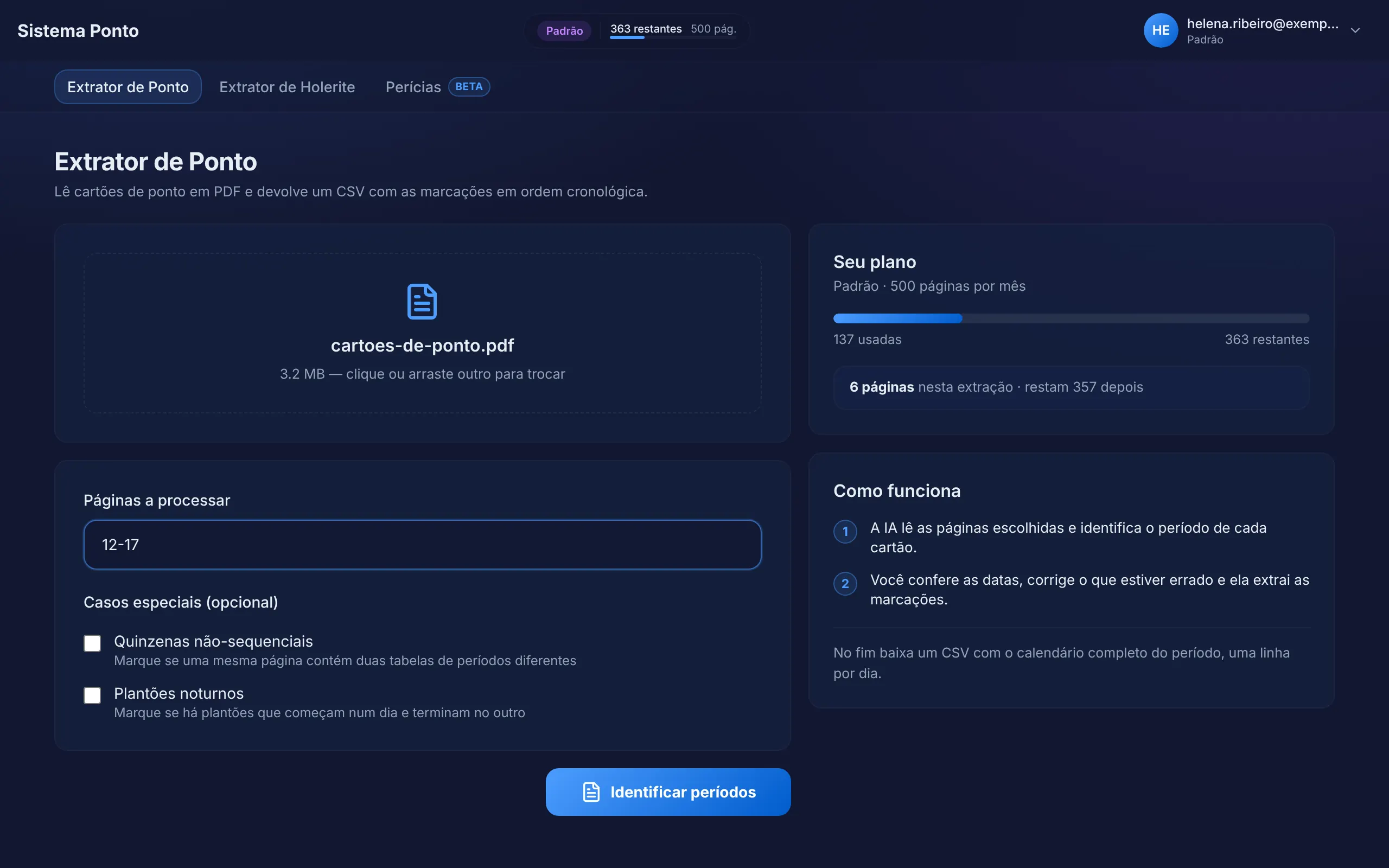Click '363 restantes' under plan bar
Screen dimensions: 1389x868
pyautogui.click(x=1267, y=339)
